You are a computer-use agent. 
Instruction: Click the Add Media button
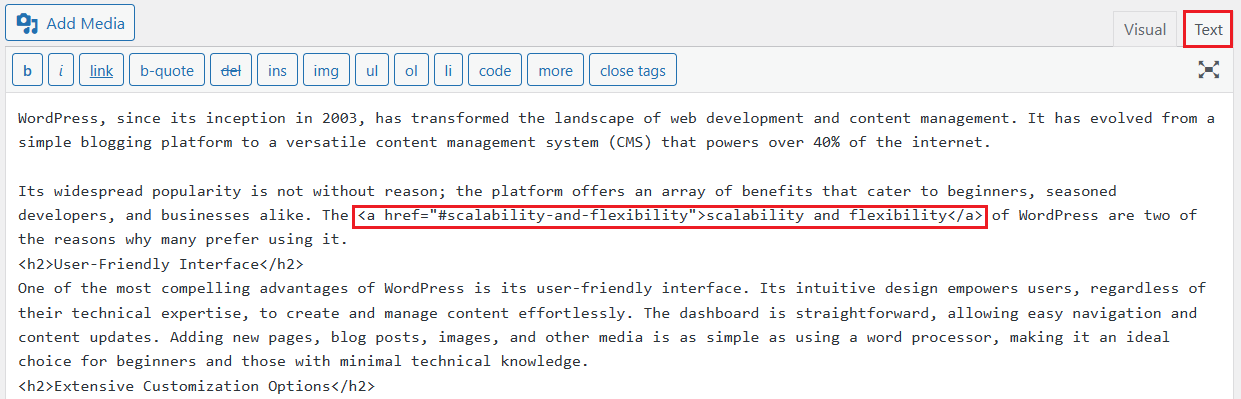point(70,22)
